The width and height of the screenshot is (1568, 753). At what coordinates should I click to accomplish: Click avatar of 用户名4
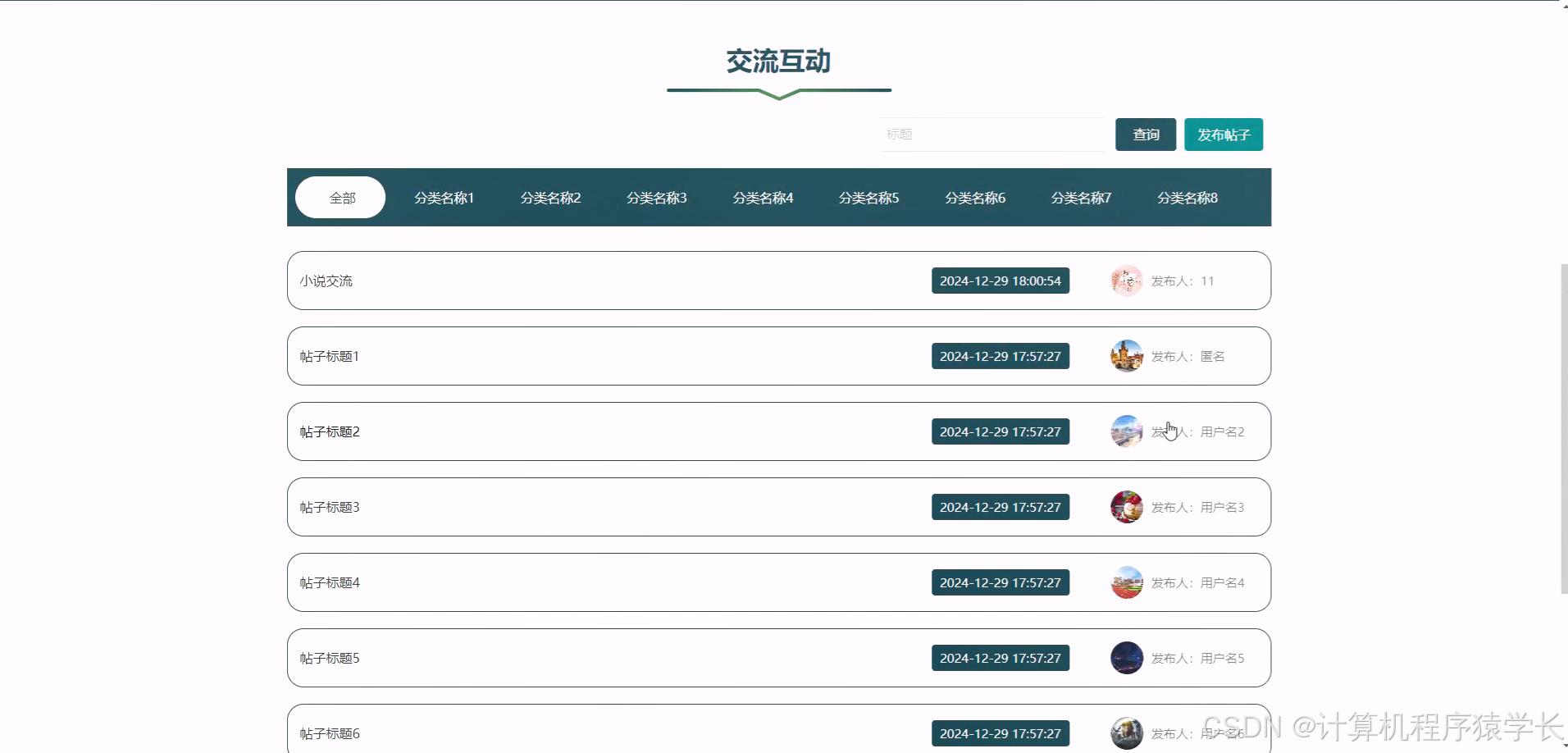(1127, 582)
